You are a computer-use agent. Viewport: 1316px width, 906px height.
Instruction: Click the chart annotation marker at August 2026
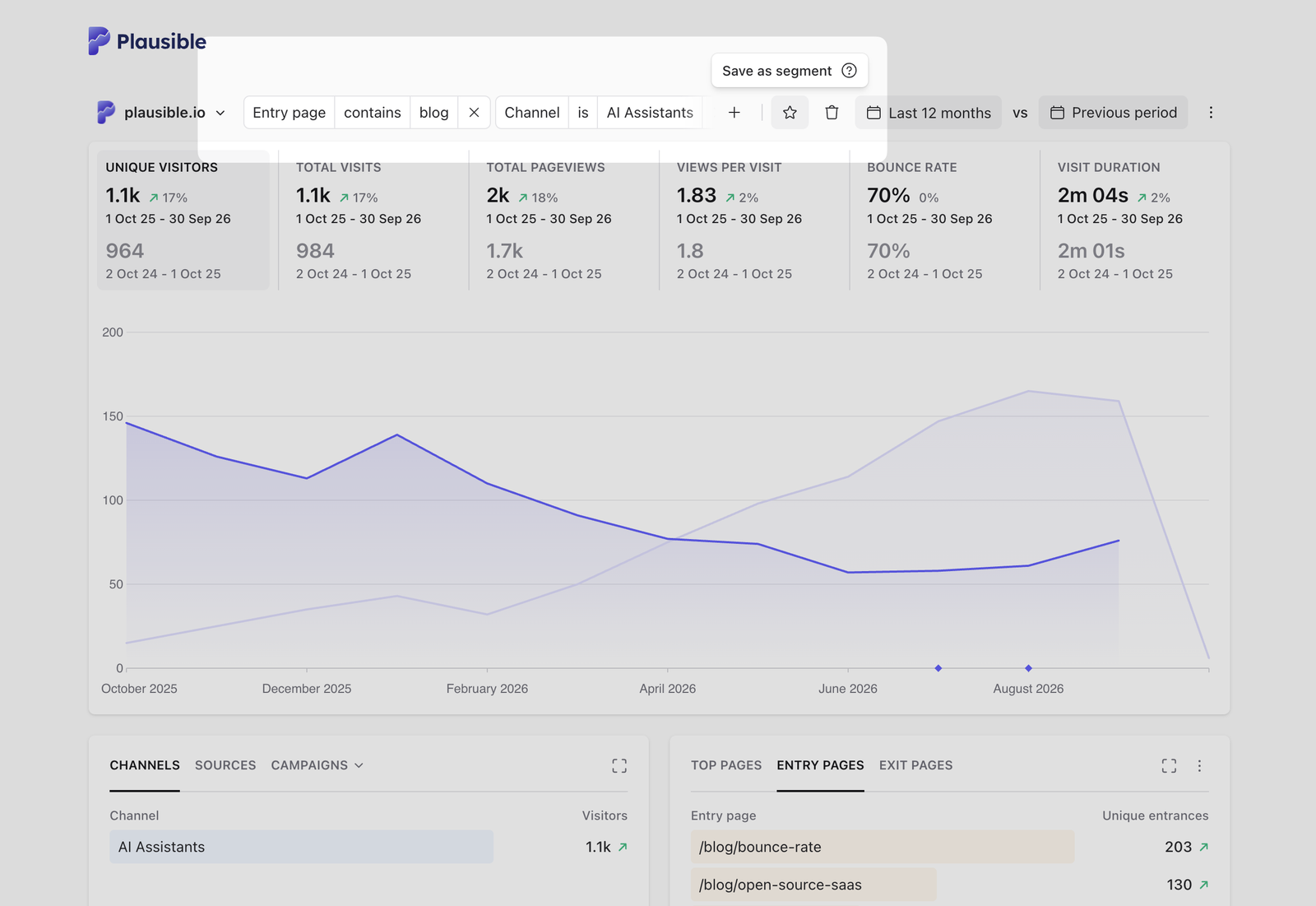point(1028,668)
